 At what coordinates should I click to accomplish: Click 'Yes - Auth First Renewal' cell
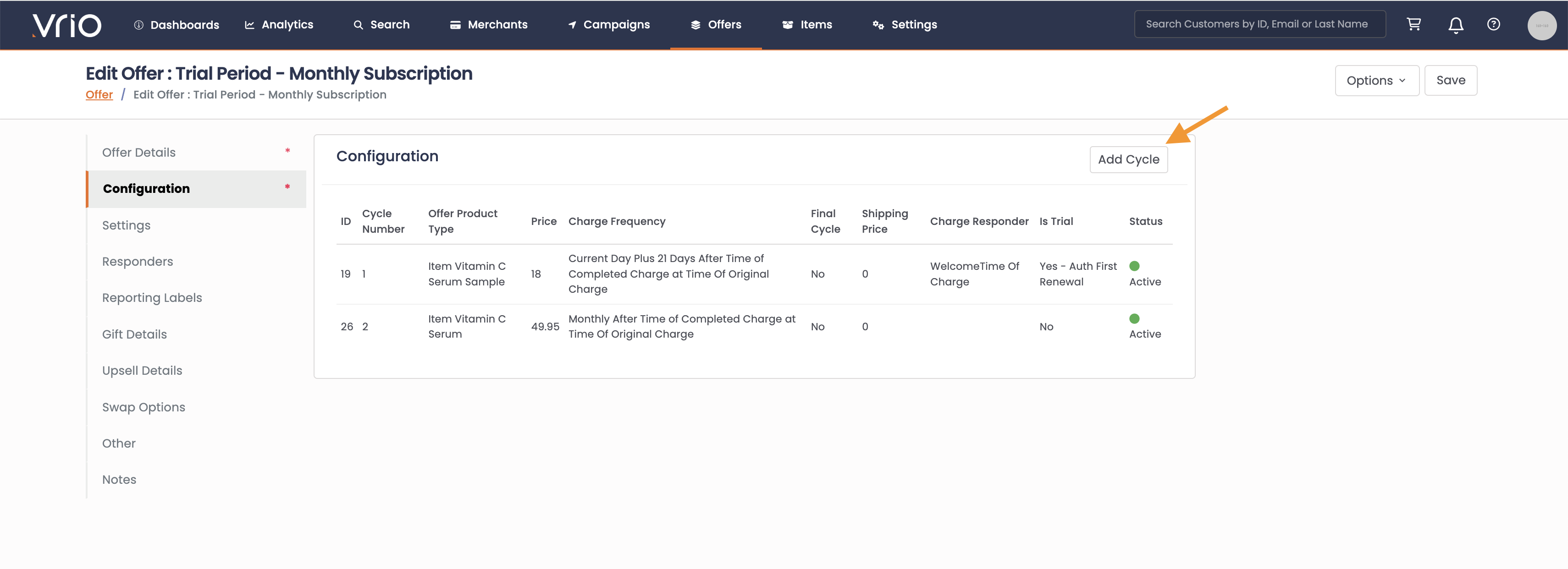point(1078,274)
